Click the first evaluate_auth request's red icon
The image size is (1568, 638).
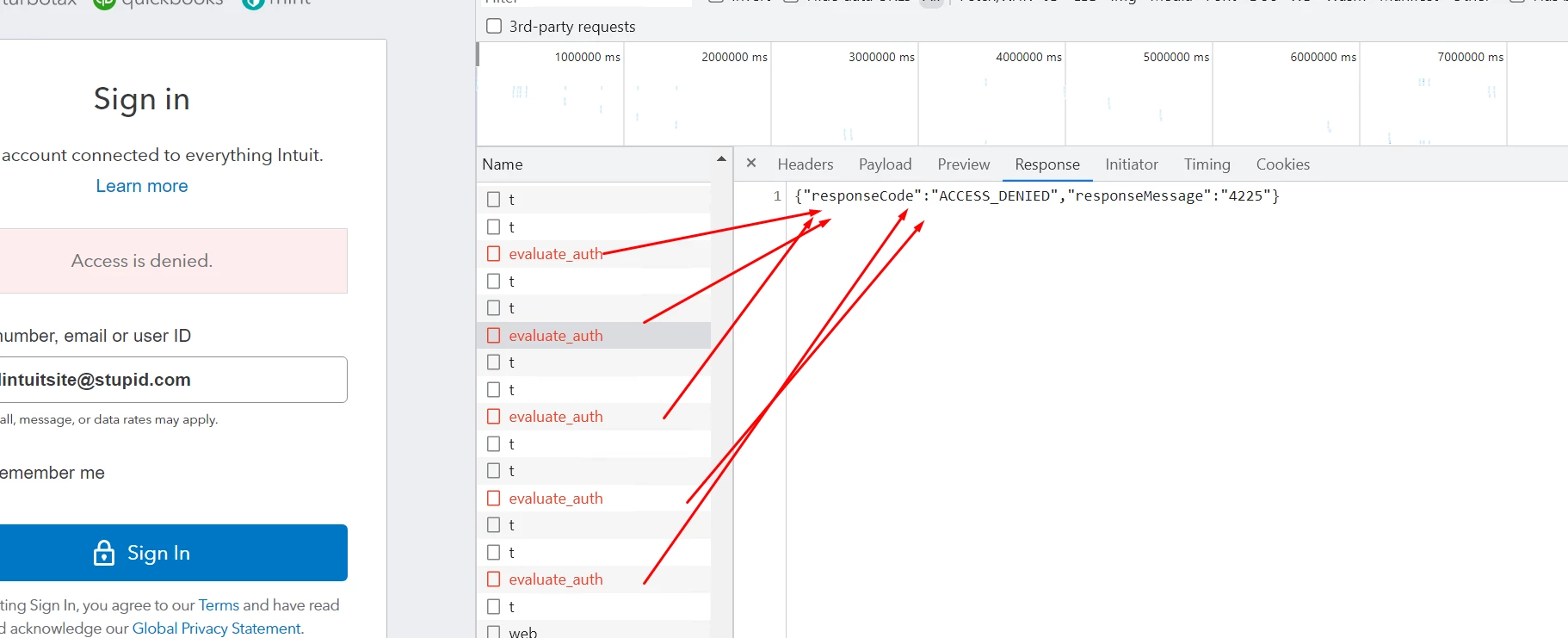tap(494, 253)
